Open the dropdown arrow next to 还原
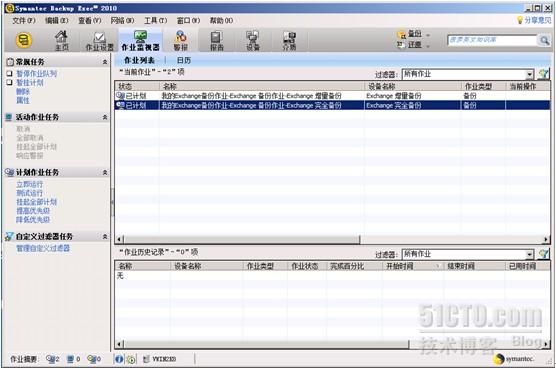This screenshot has width=556, height=369. point(428,46)
